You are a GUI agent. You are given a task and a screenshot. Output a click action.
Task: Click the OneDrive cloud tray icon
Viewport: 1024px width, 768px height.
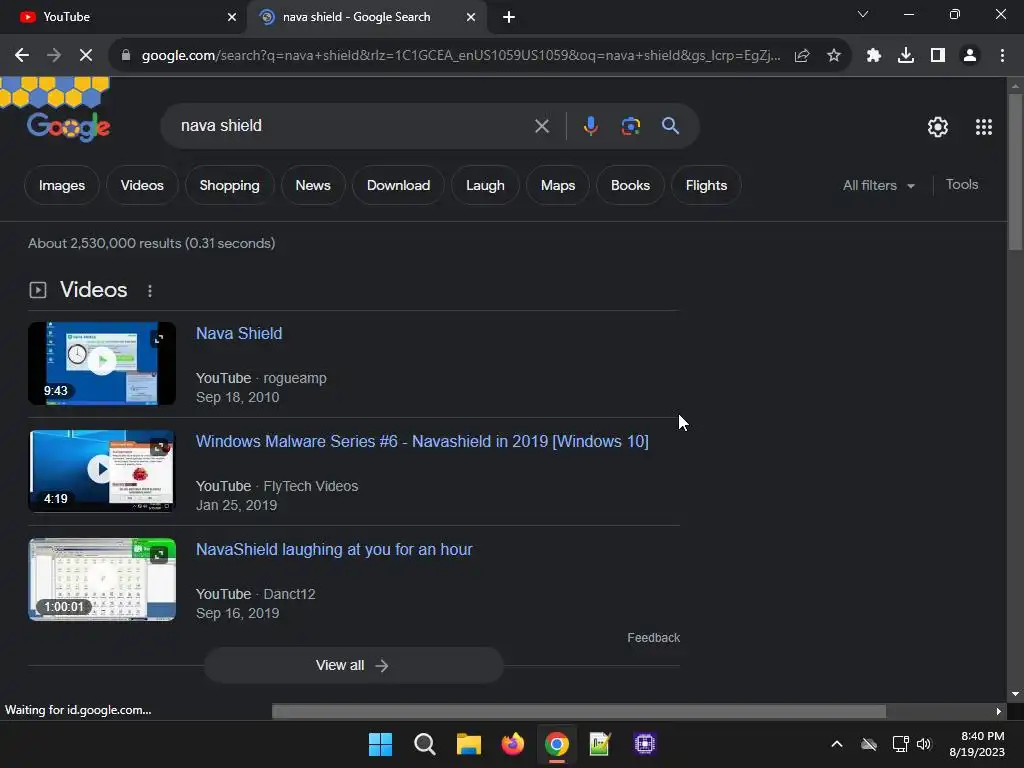(x=869, y=744)
